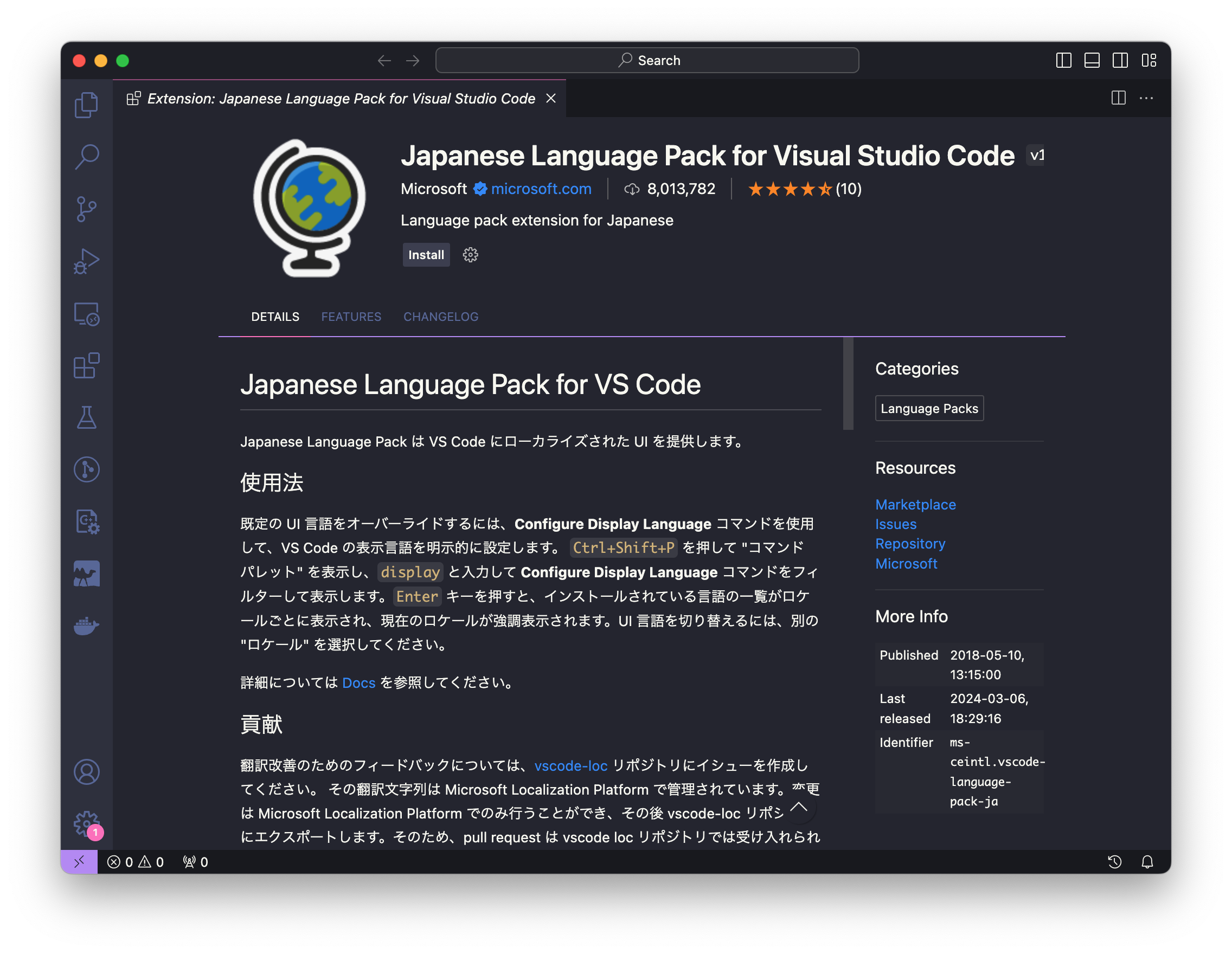Open the Repository resource link
Image resolution: width=1232 pixels, height=954 pixels.
909,544
